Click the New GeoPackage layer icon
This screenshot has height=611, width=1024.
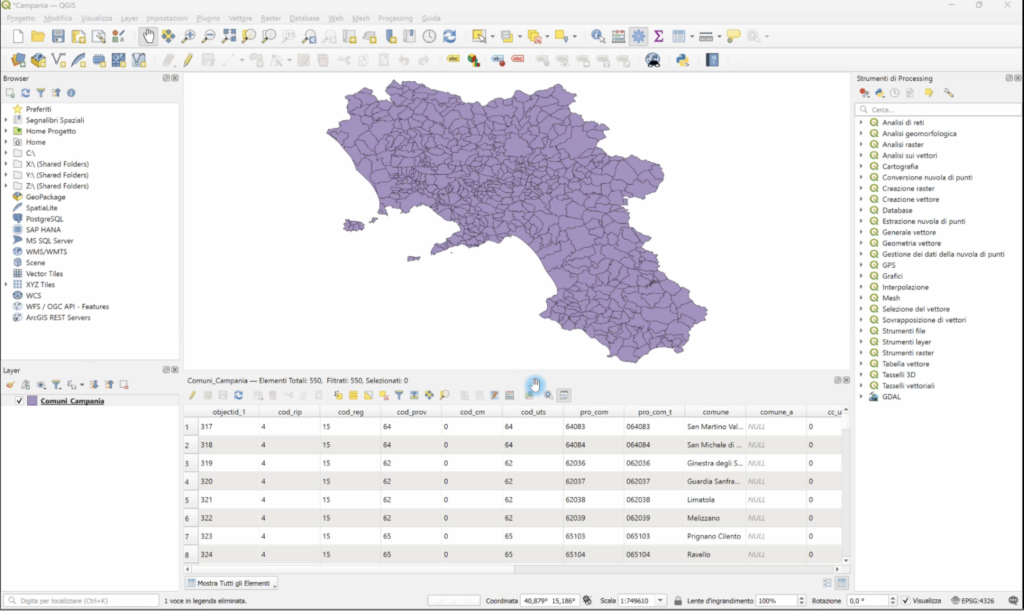[38, 60]
